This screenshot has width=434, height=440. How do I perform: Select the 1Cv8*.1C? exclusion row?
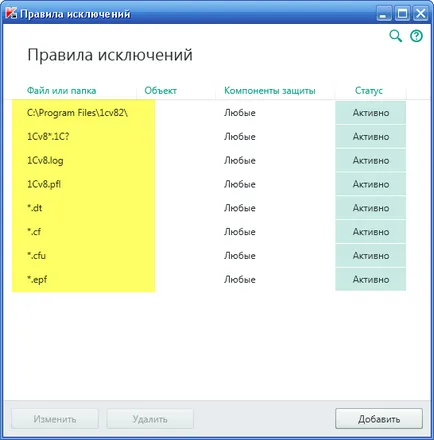click(210, 137)
